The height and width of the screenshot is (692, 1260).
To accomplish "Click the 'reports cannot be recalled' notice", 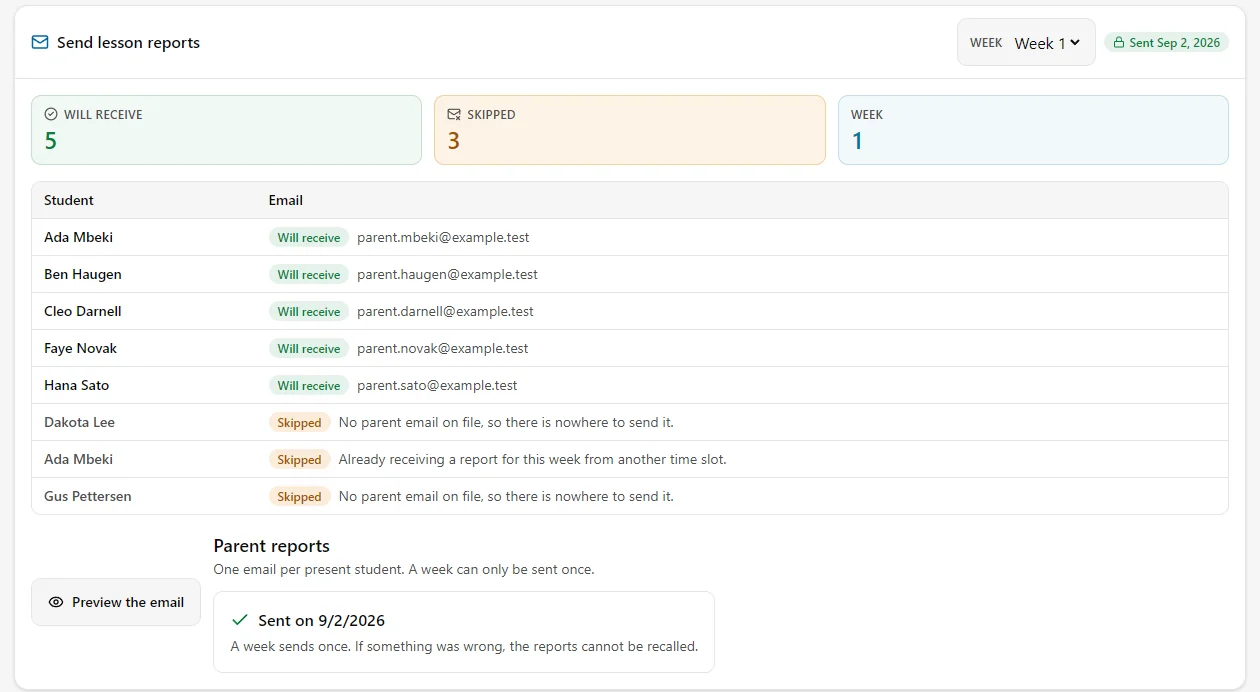I will pyautogui.click(x=464, y=646).
